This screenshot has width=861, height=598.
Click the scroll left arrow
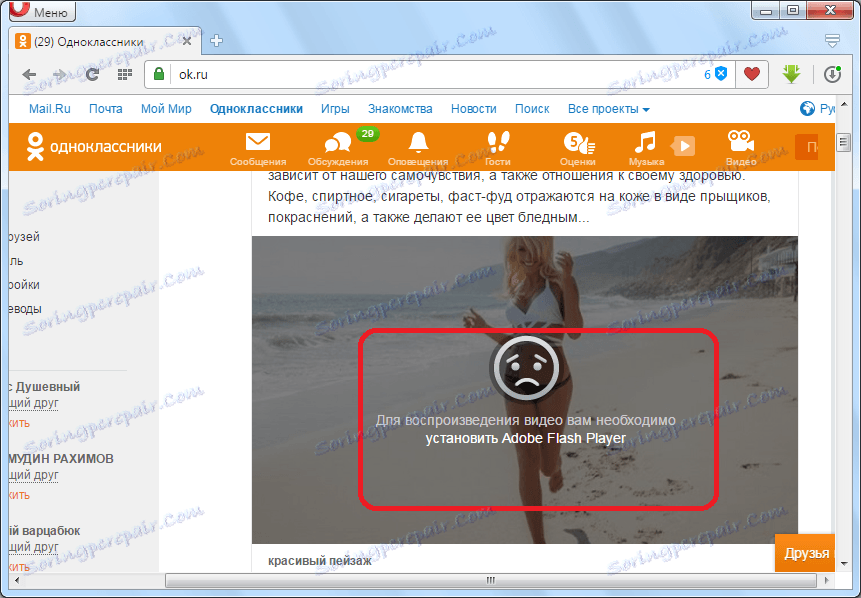pos(16,580)
